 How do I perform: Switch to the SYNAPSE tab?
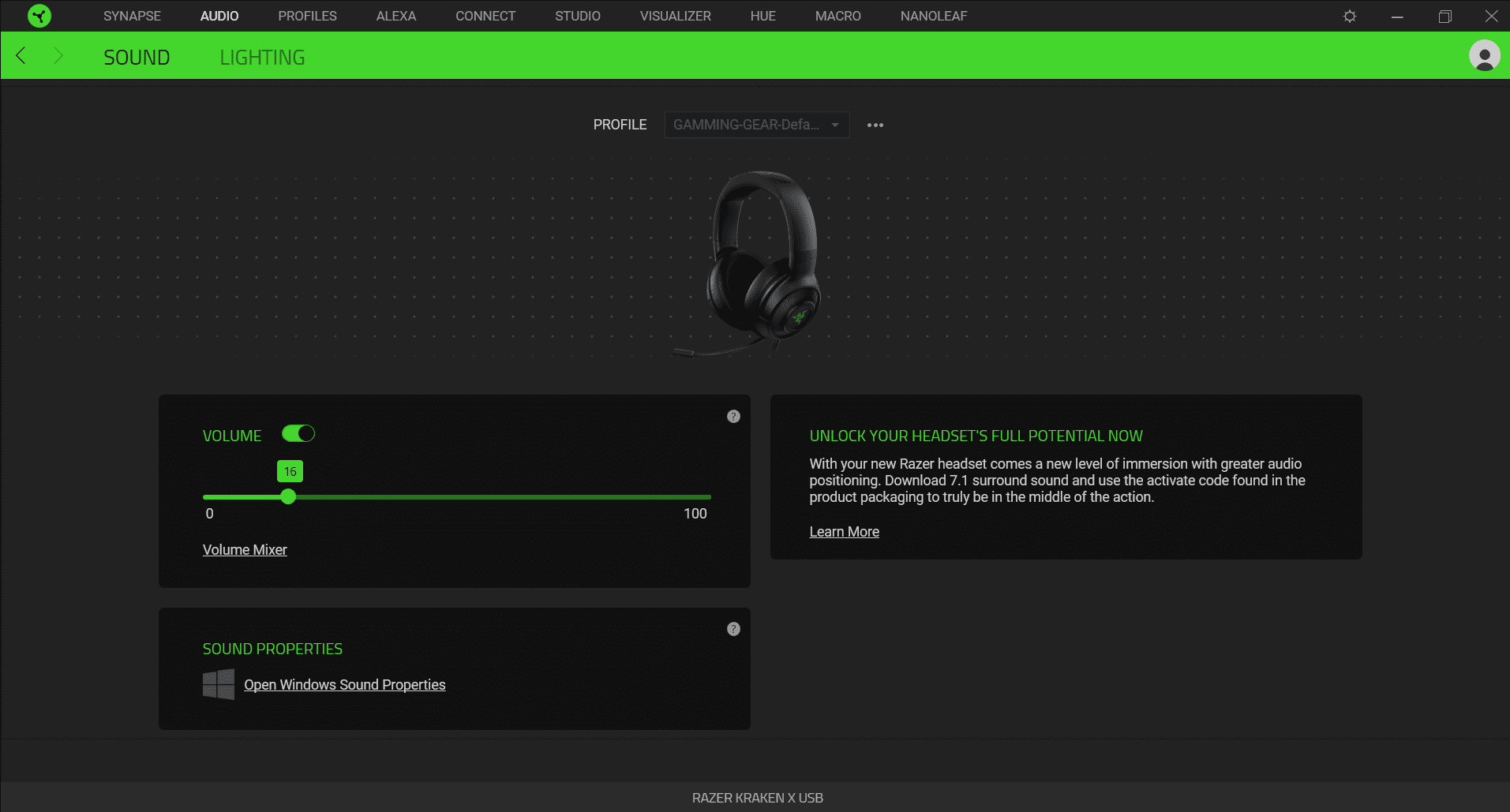(x=132, y=16)
